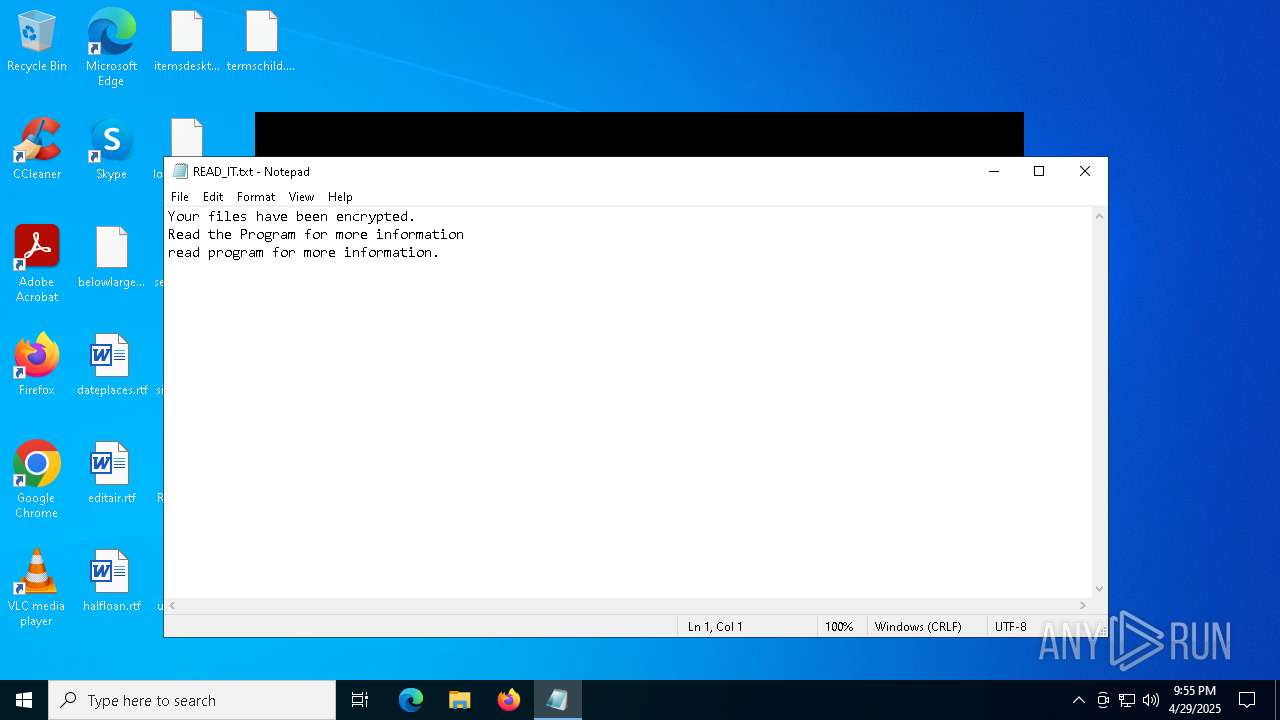
Task: Open the File menu in Notepad
Action: click(x=180, y=197)
